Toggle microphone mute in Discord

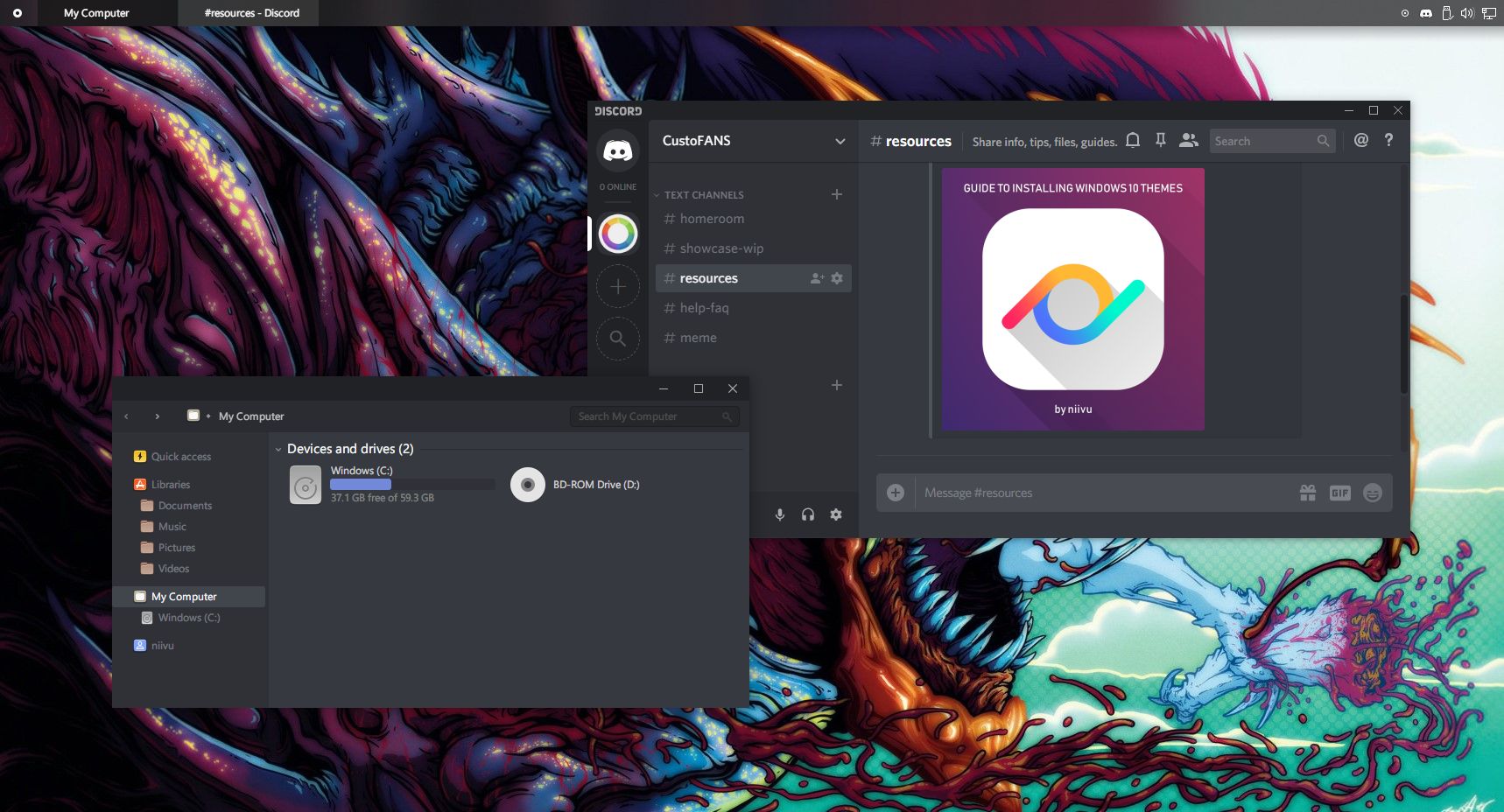tap(780, 514)
